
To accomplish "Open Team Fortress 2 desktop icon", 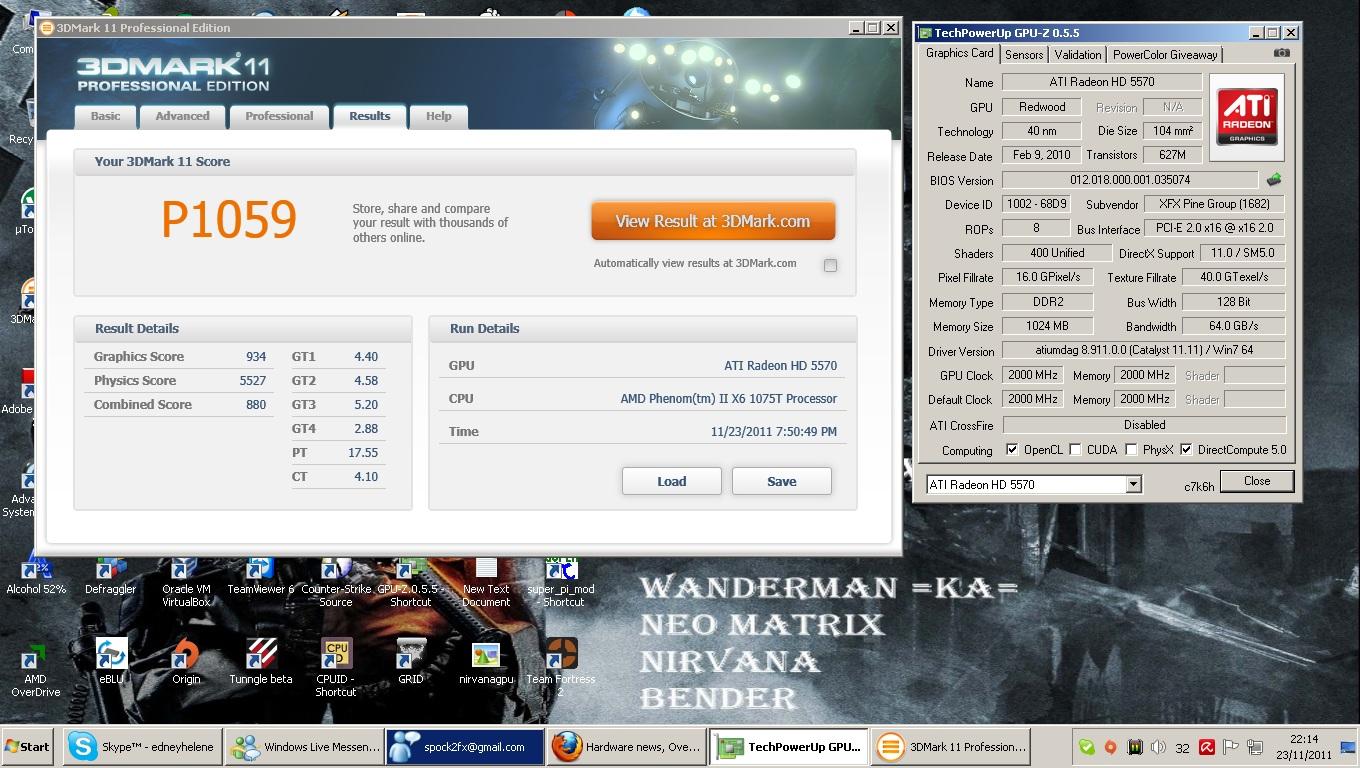I will click(561, 668).
